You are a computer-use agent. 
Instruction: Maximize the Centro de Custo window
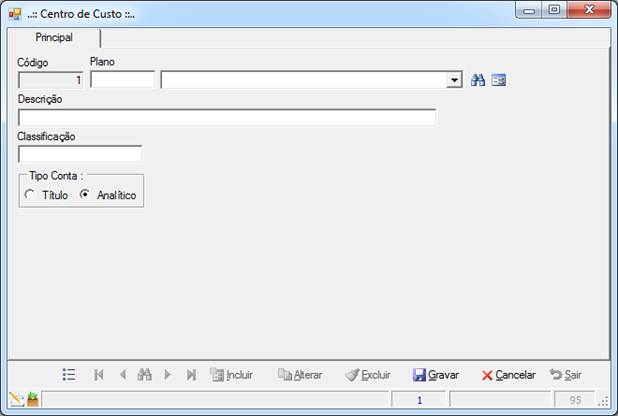tap(554, 10)
